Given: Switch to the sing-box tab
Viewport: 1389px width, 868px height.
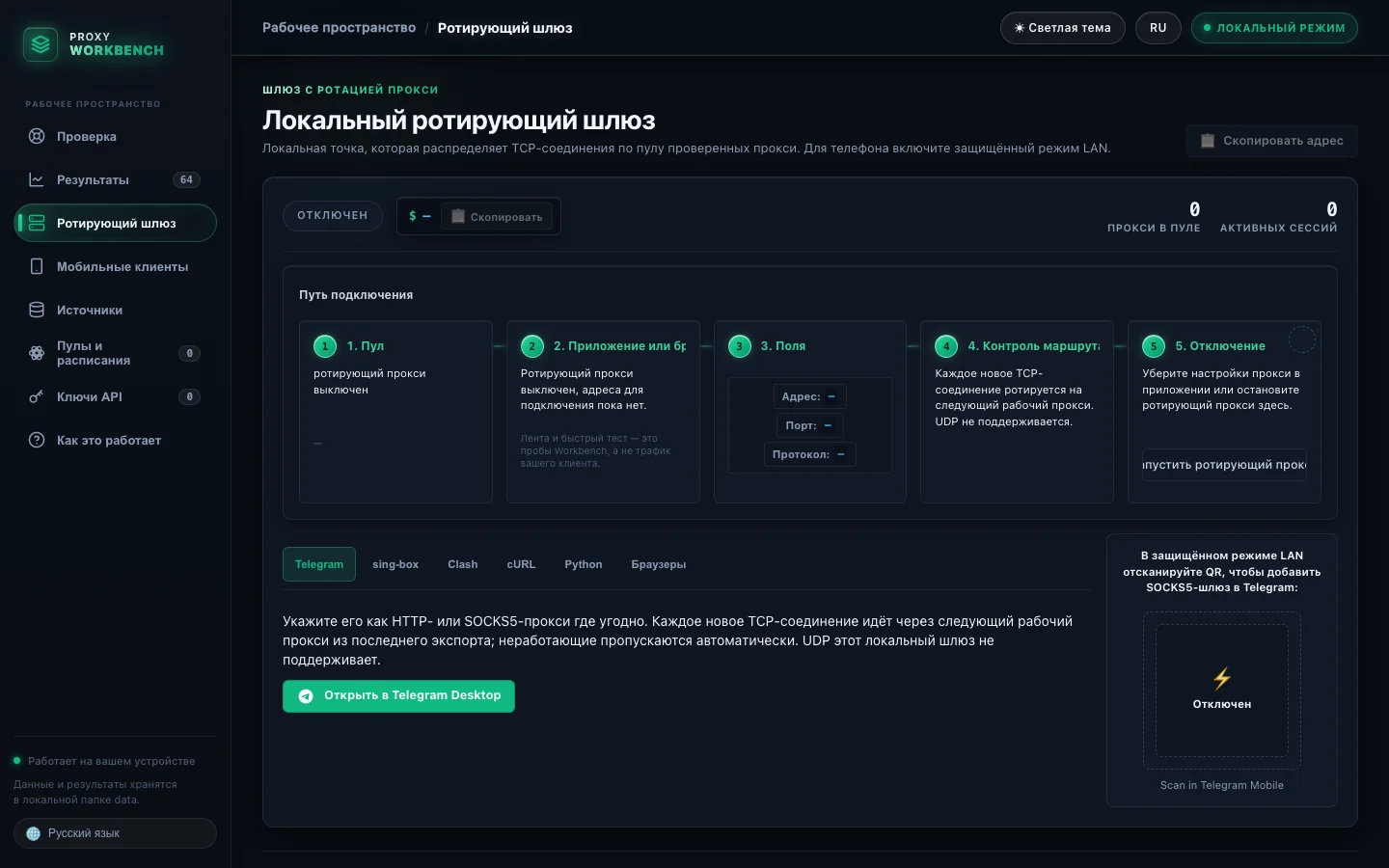Looking at the screenshot, I should 395,564.
